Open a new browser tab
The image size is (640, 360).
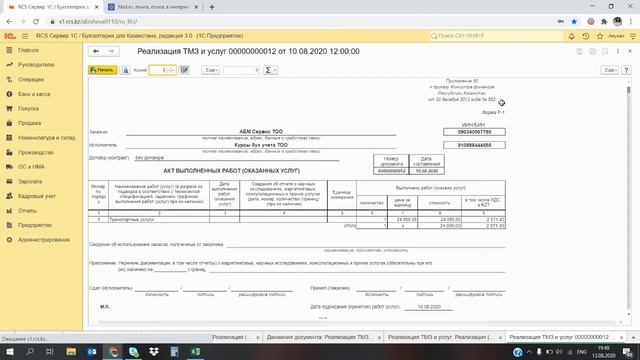tap(212, 7)
